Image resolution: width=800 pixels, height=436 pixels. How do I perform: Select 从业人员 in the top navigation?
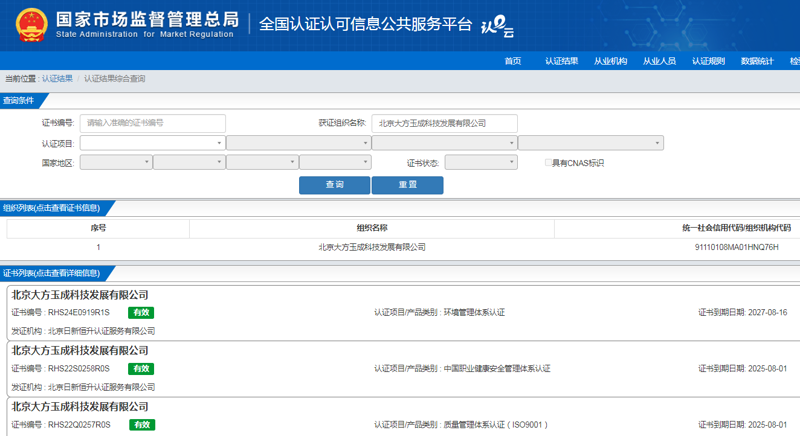point(659,61)
